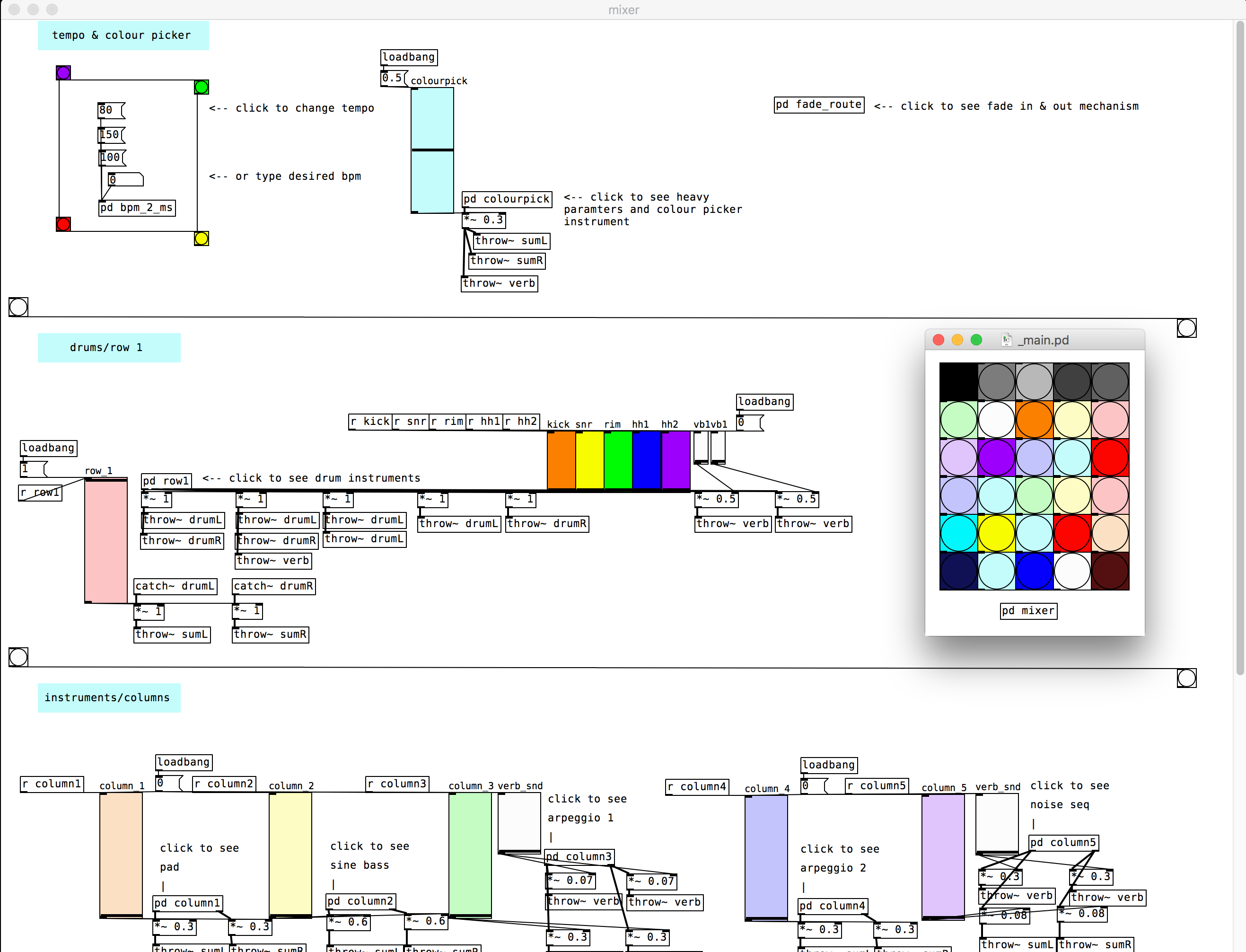Open the pd fade_route subpatch

pos(818,105)
